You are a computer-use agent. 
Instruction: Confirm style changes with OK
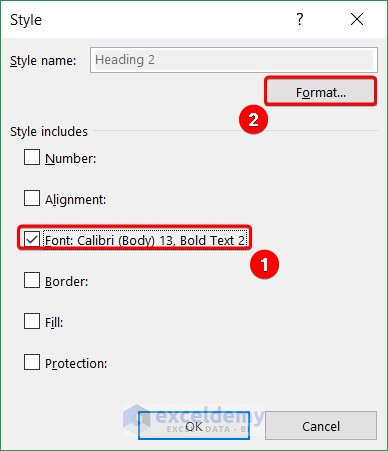coord(194,426)
